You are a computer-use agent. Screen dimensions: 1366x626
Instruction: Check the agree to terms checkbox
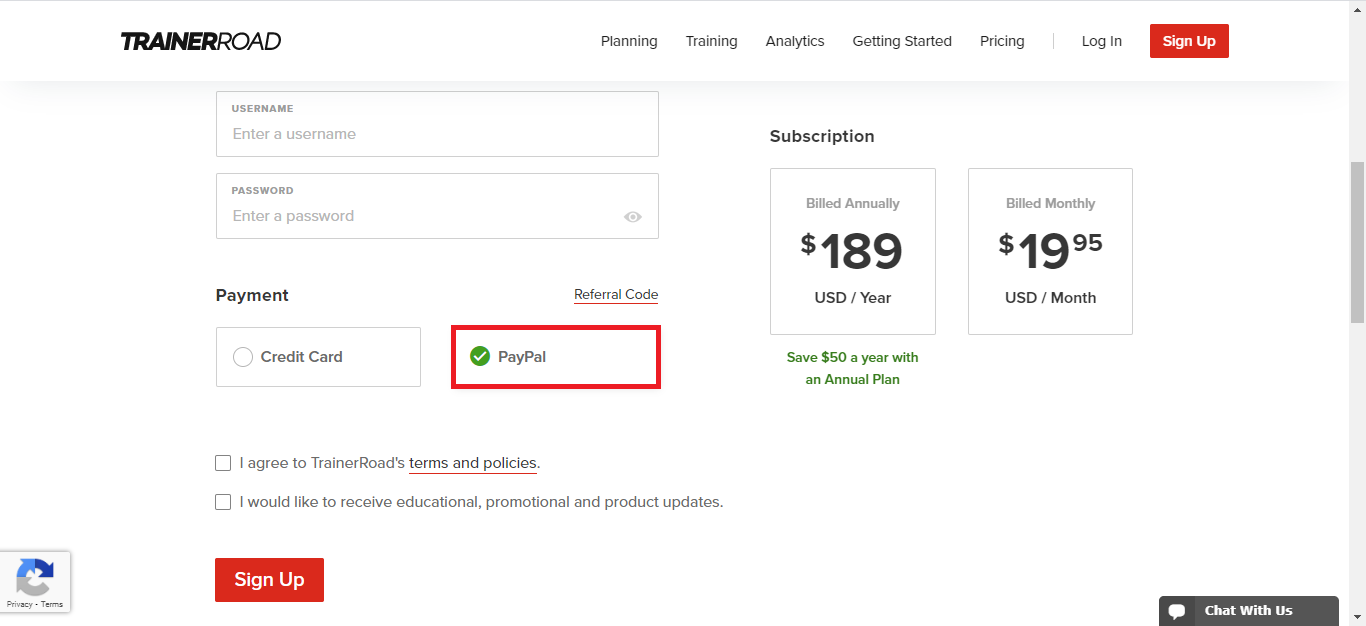click(223, 463)
